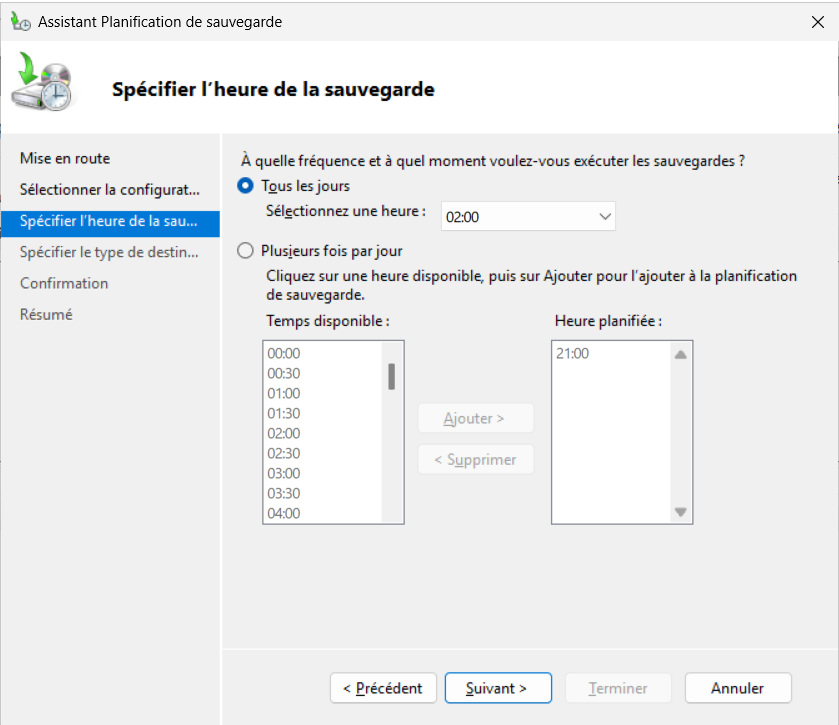Choose 02:30 in 'Temps disponible' list
This screenshot has height=725, width=839.
[284, 453]
